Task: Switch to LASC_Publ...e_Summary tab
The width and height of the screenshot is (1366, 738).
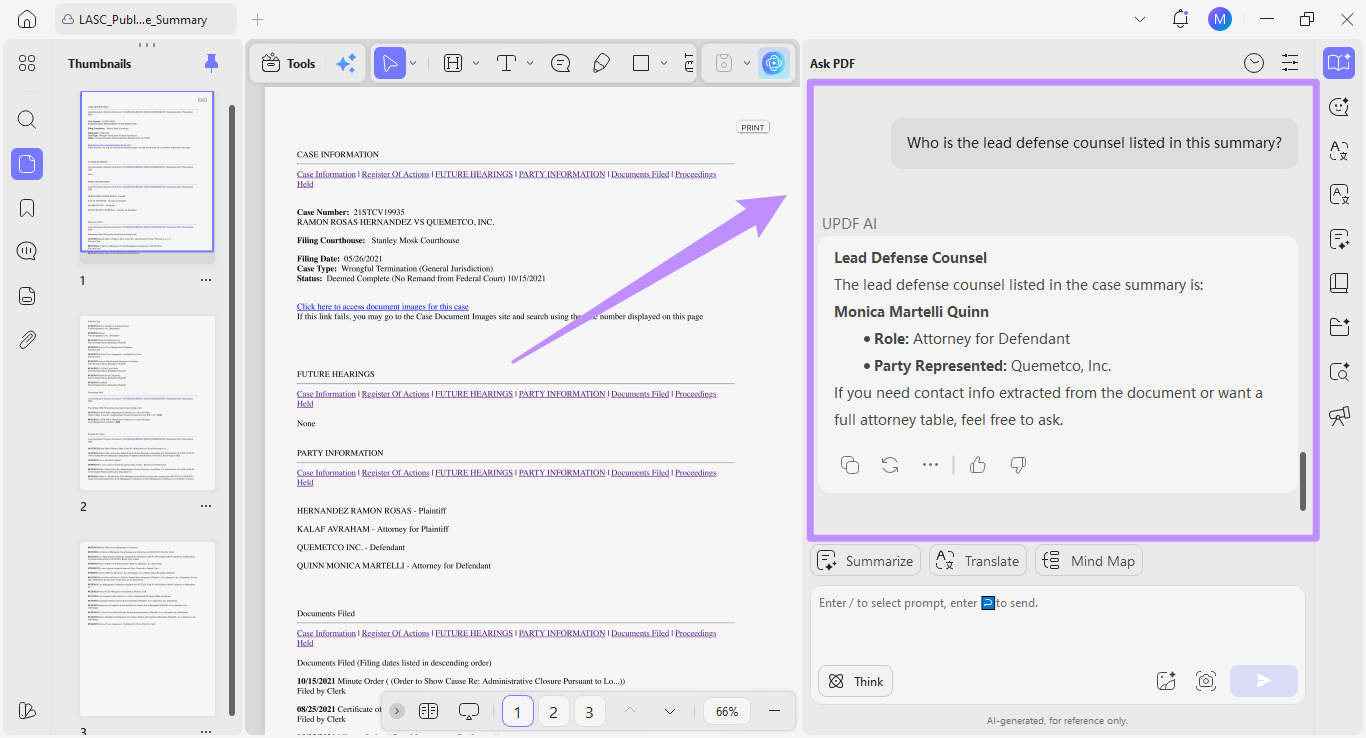Action: (145, 19)
